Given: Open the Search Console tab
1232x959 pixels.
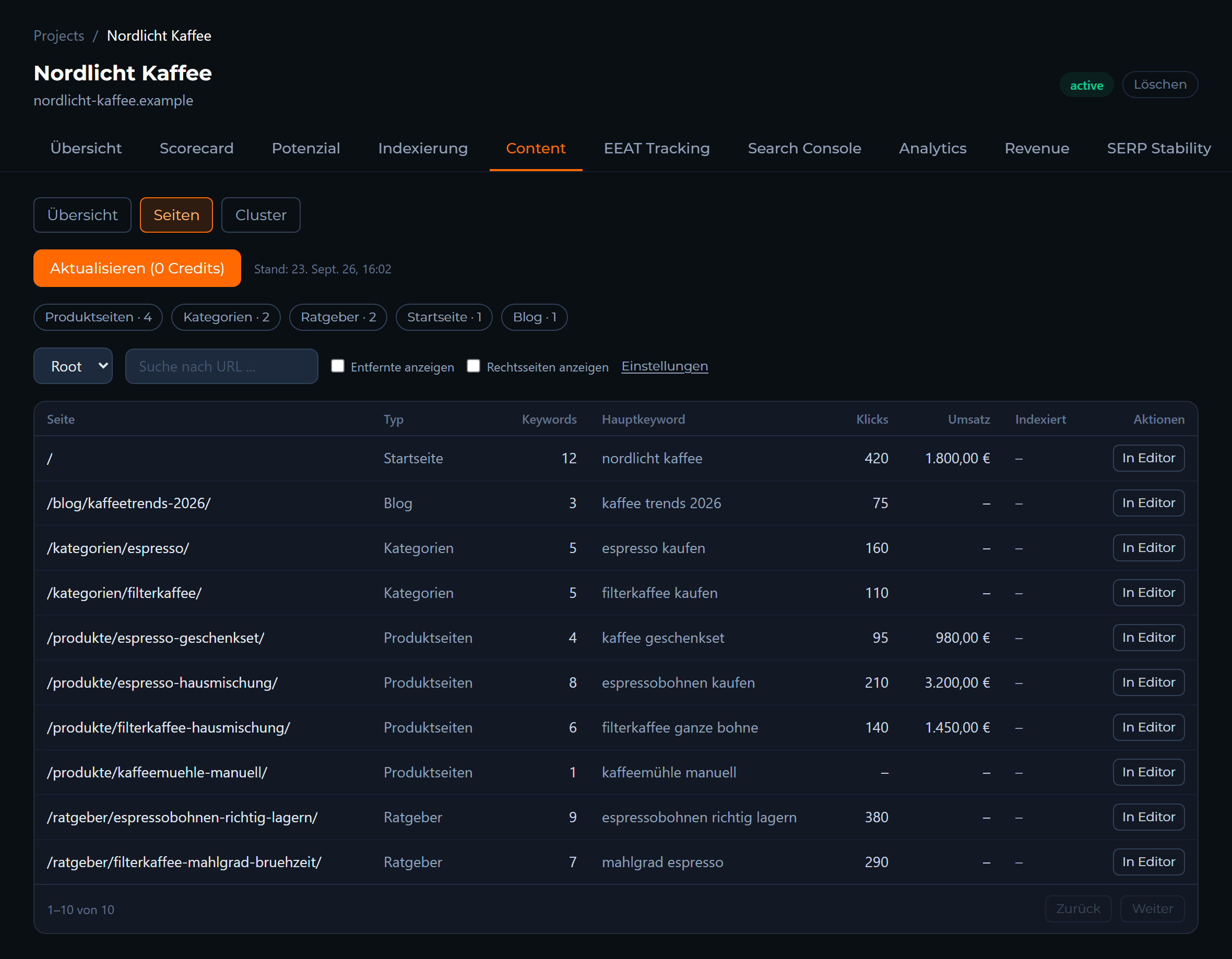Looking at the screenshot, I should [804, 148].
